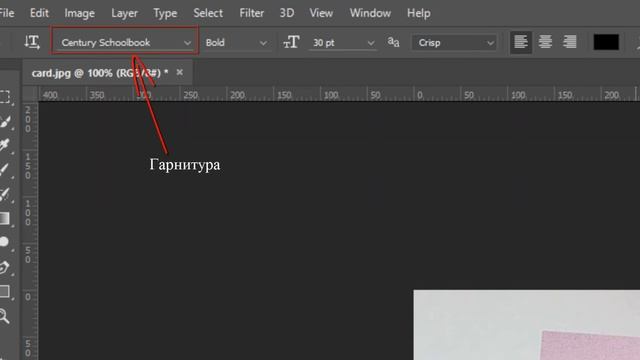Pick the Eyedropper tool

click(5, 145)
